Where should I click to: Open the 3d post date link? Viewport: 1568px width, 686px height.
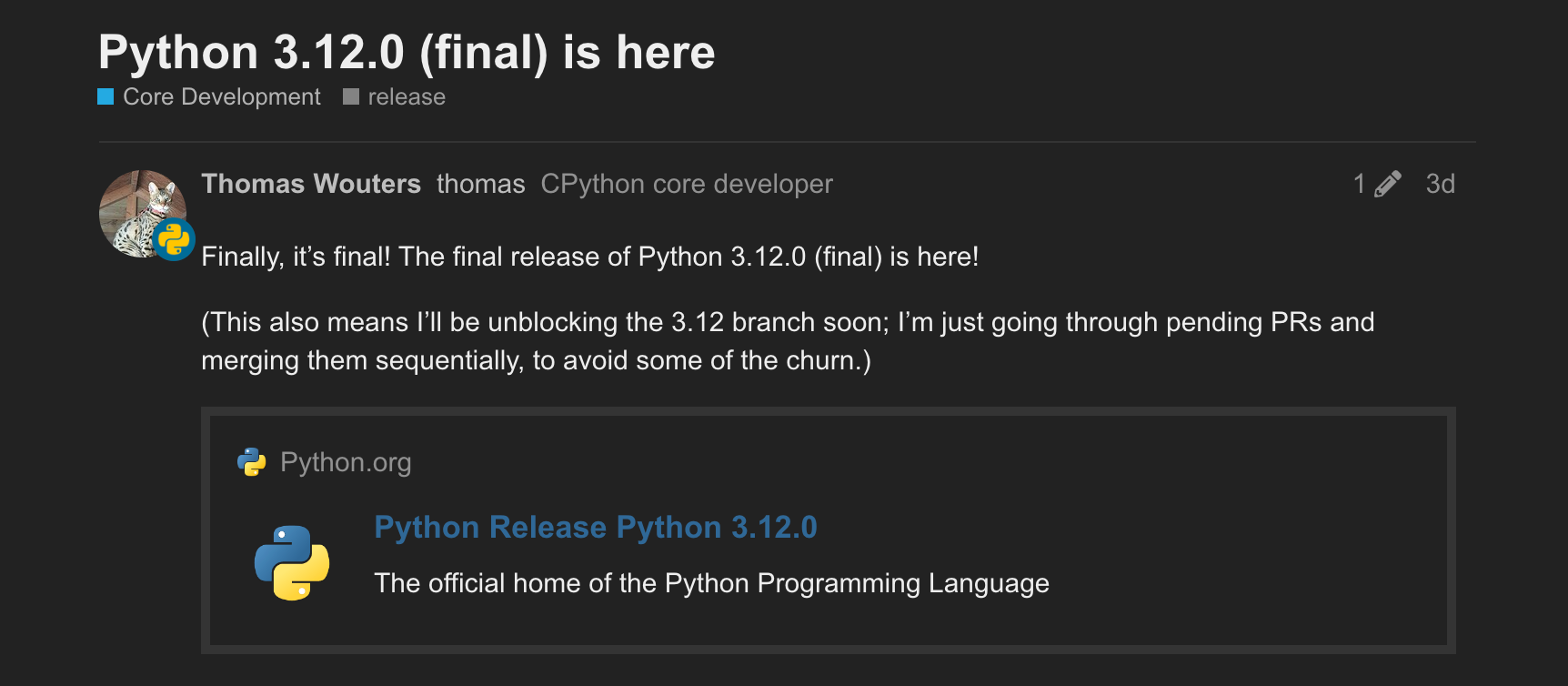click(x=1440, y=184)
